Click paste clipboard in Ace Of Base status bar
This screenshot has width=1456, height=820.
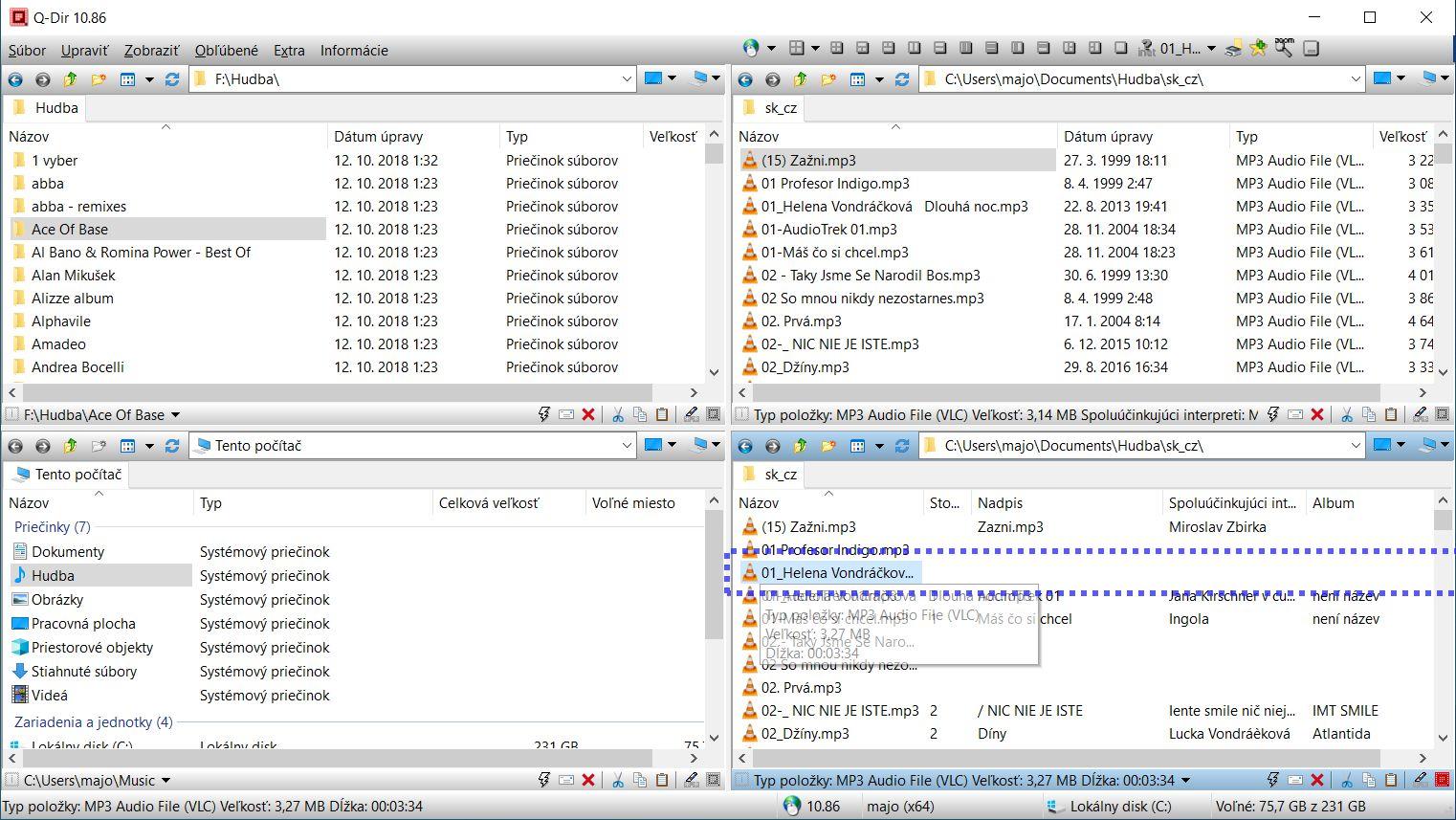coord(662,414)
